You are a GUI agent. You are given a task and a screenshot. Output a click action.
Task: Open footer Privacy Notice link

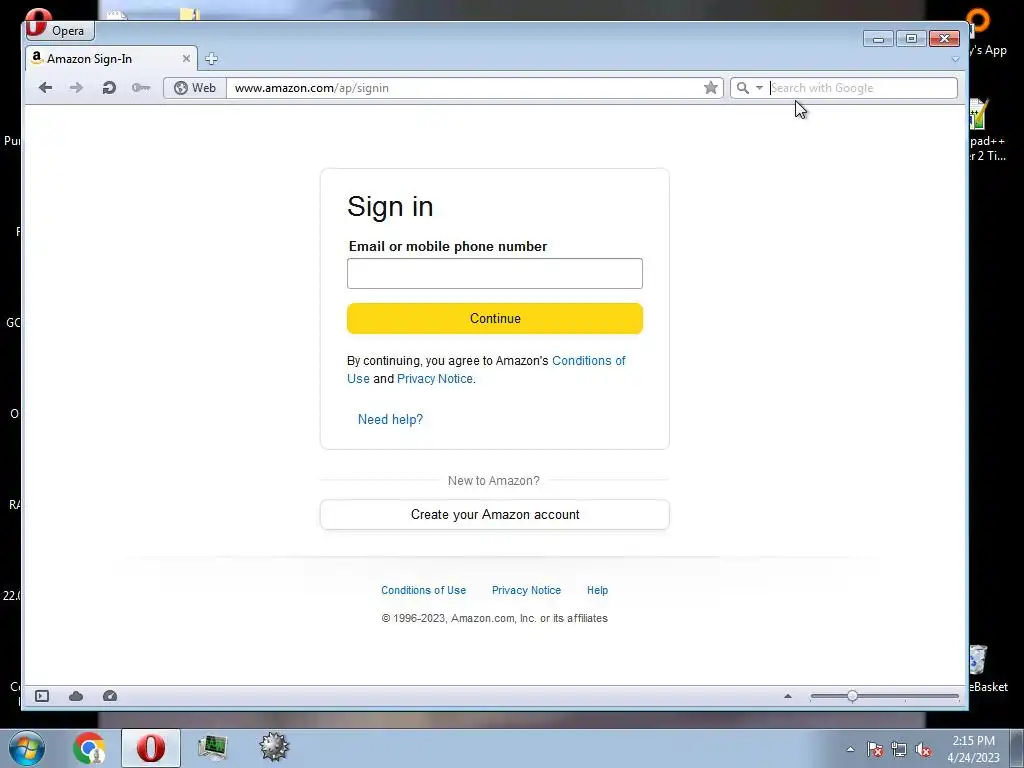(526, 590)
